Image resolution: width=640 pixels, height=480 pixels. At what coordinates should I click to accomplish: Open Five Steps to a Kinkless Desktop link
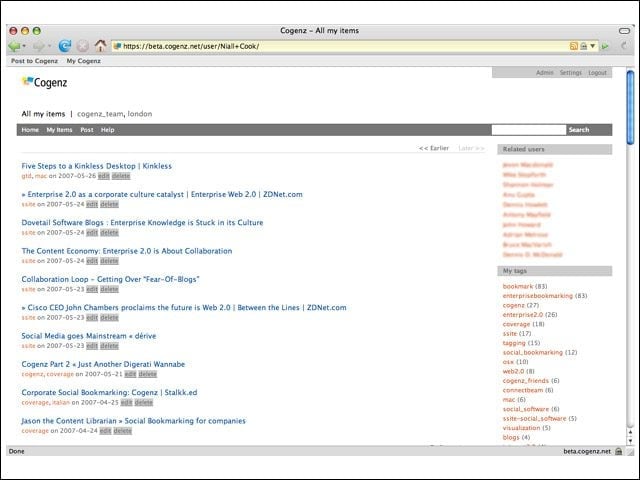(96, 166)
